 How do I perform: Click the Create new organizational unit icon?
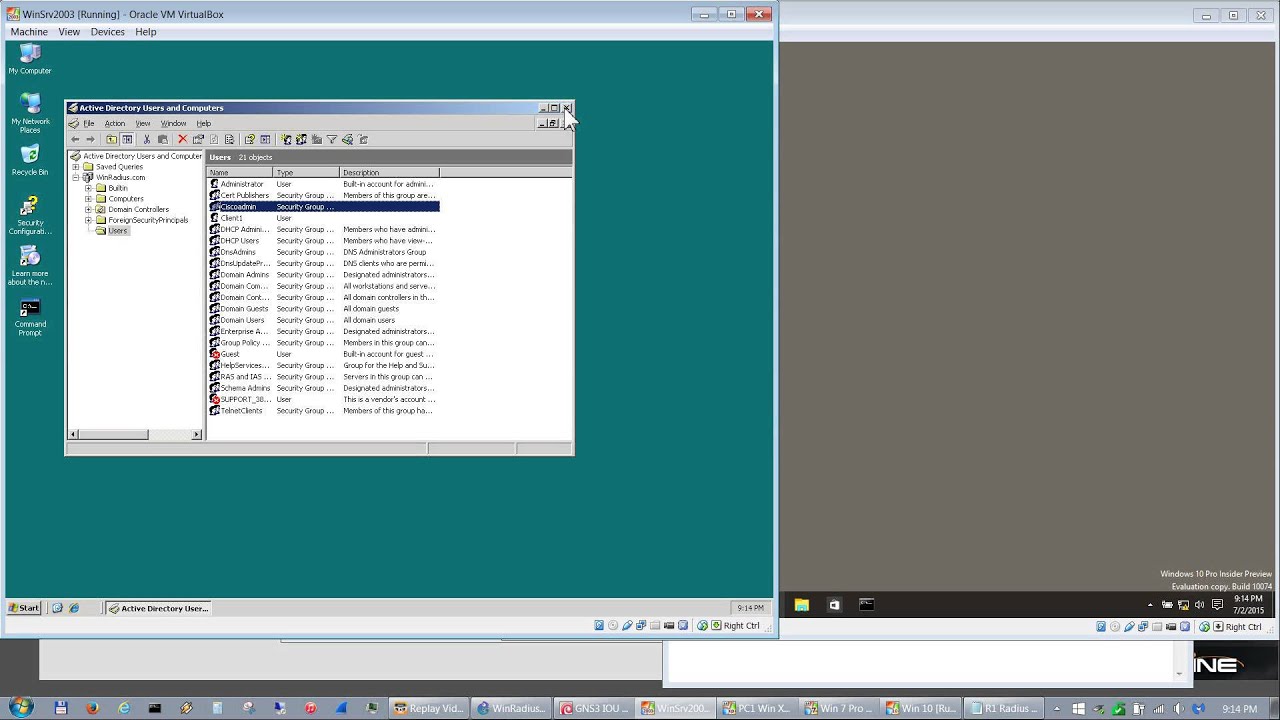click(x=317, y=139)
